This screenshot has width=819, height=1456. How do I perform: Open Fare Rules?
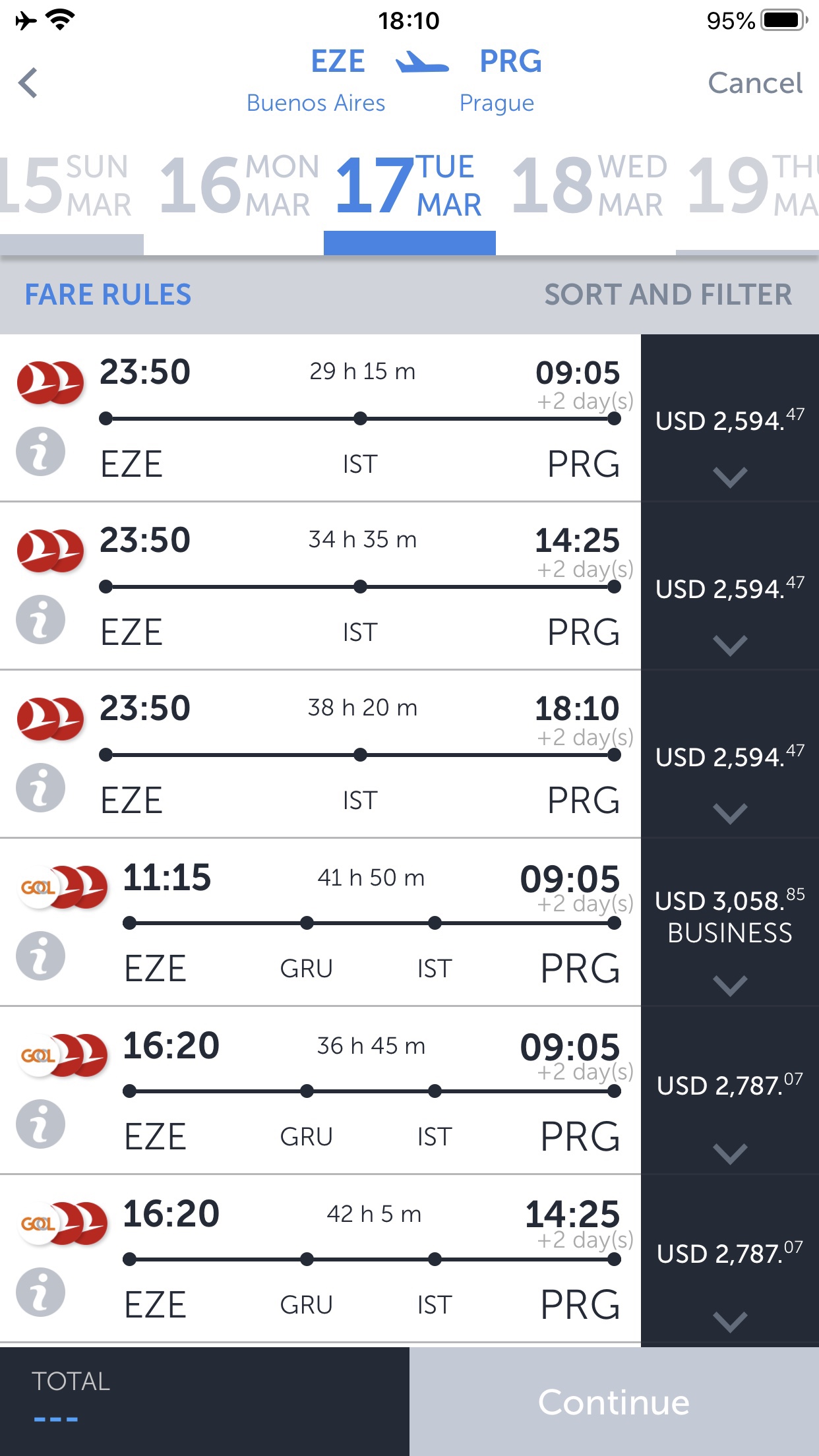pyautogui.click(x=108, y=295)
